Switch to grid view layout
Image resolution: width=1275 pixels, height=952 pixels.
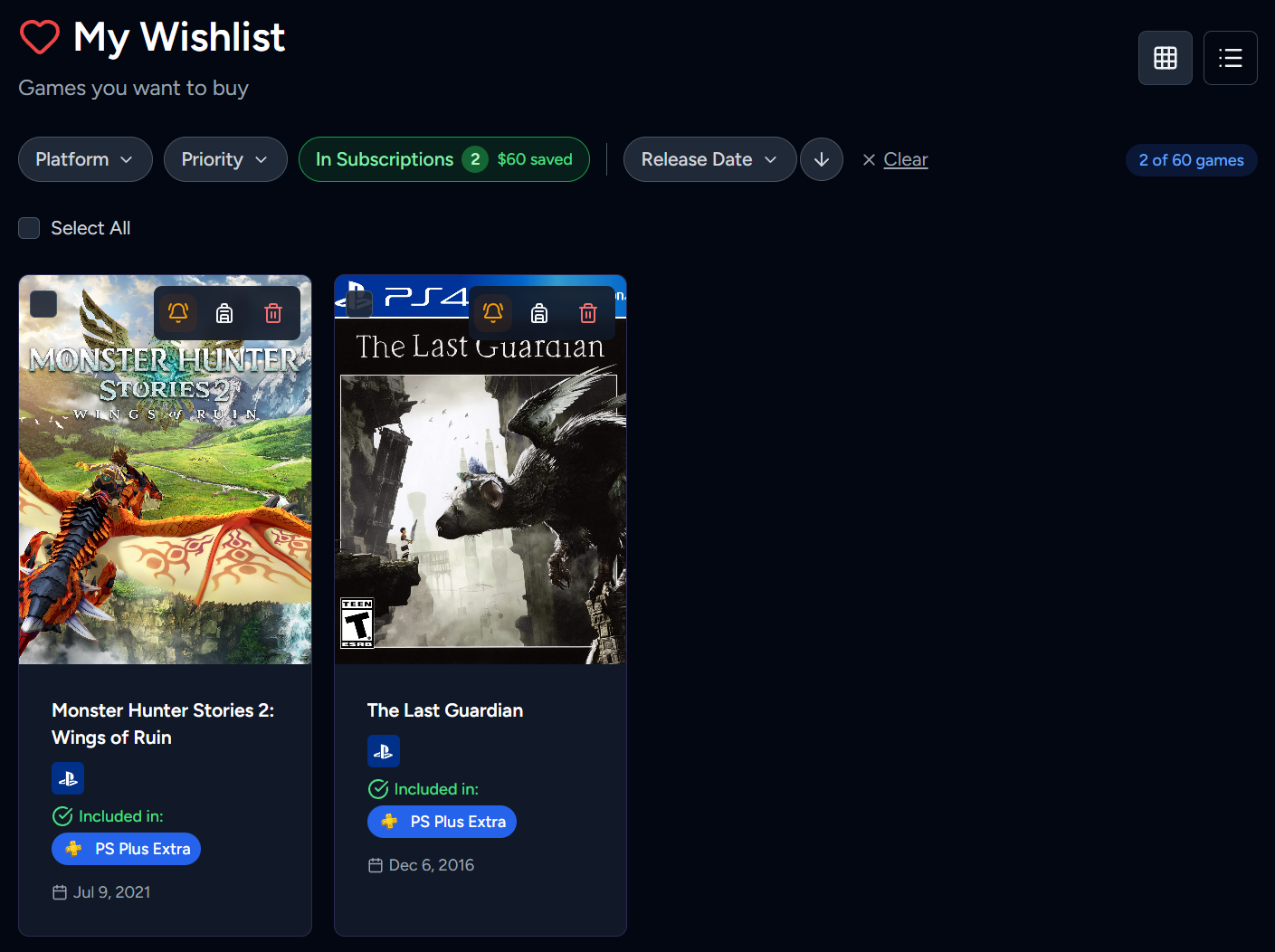1165,58
